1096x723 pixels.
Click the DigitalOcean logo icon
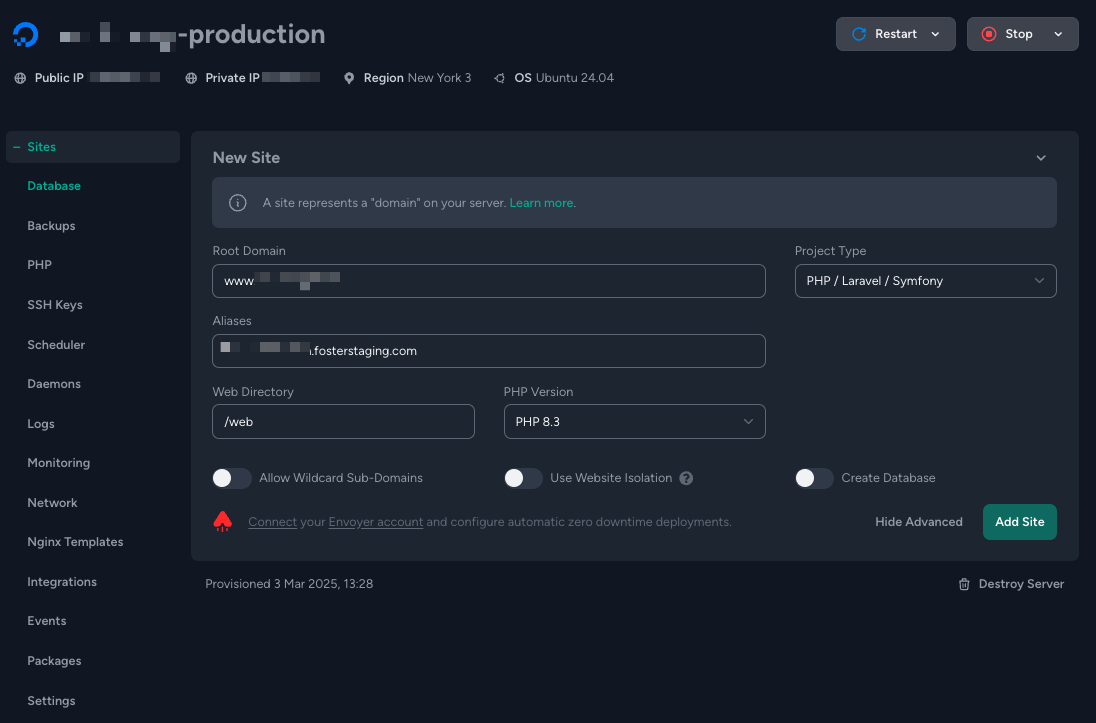[25, 34]
